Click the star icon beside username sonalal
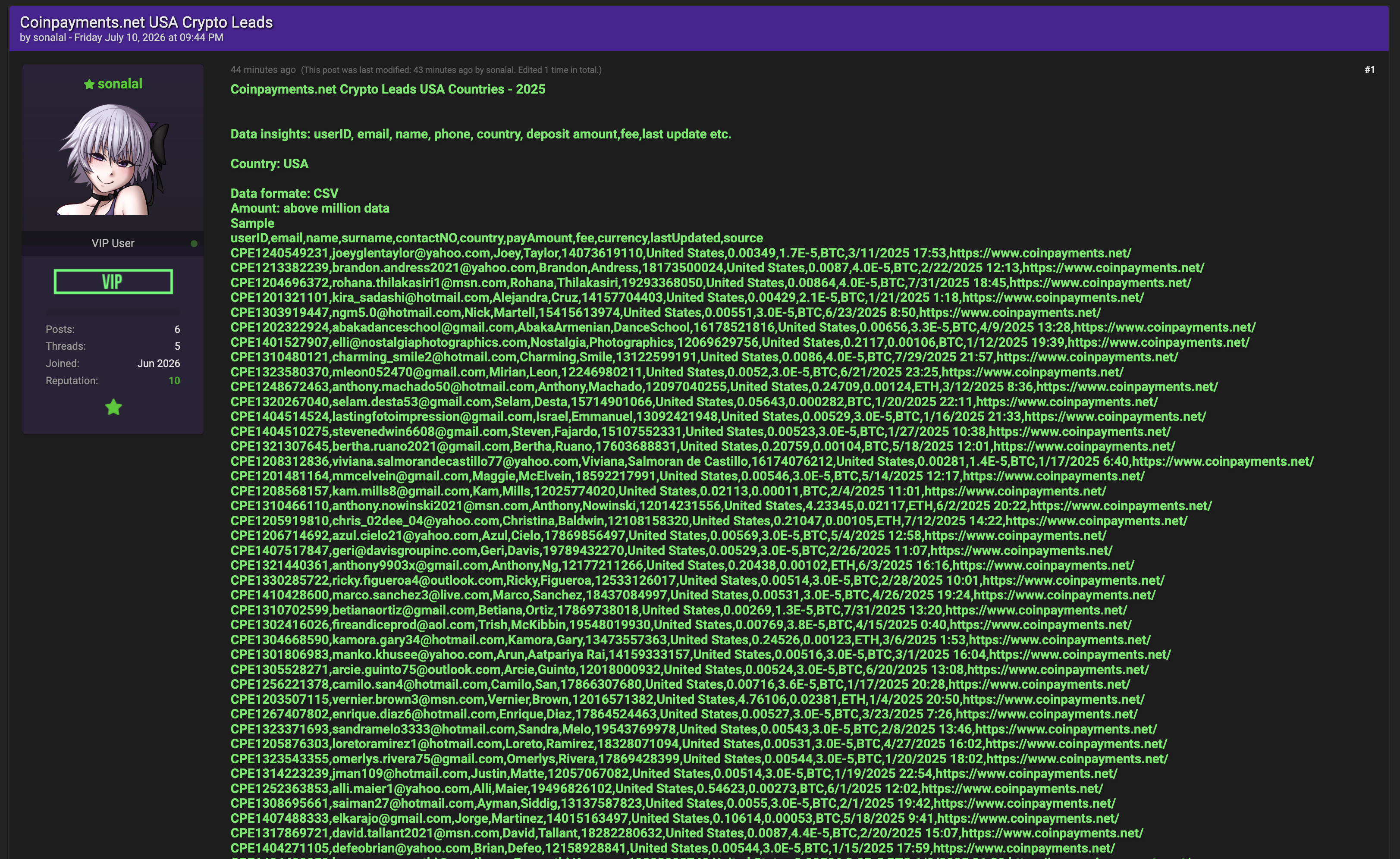 tap(89, 84)
